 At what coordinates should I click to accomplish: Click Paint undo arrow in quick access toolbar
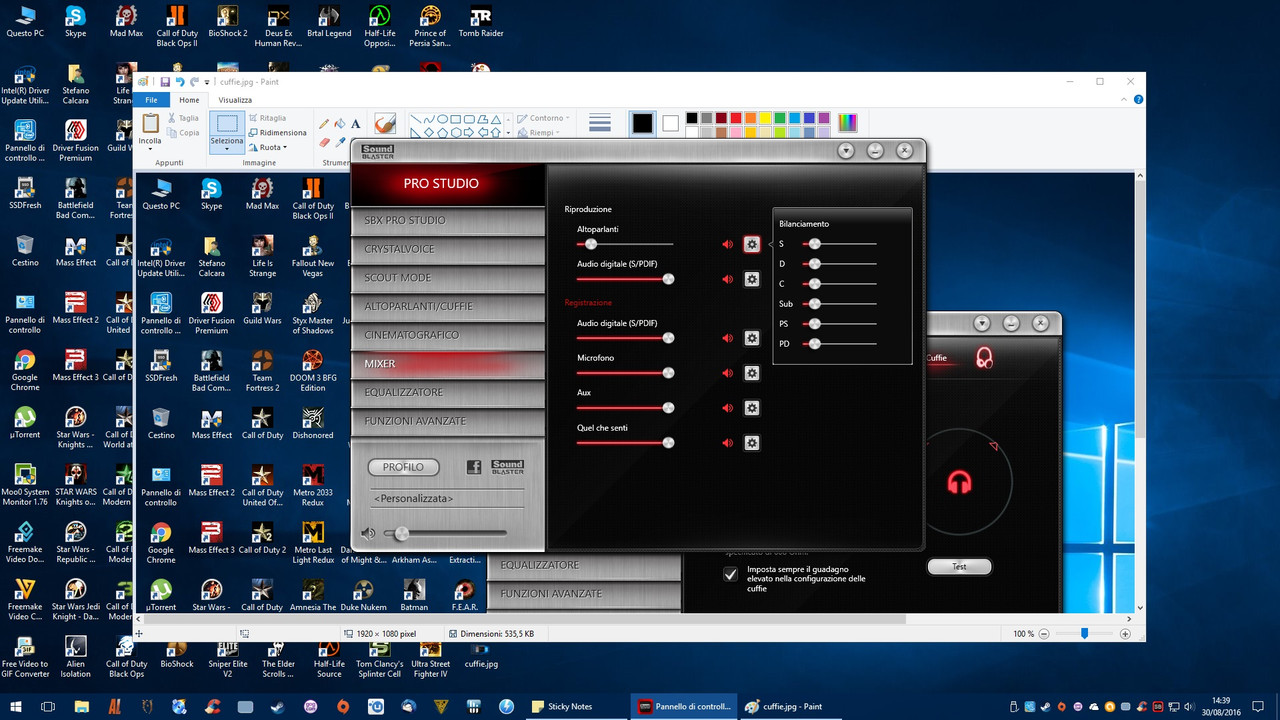point(180,82)
